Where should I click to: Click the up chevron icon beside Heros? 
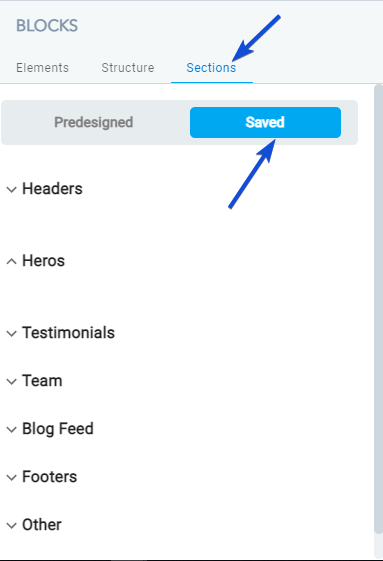click(x=11, y=261)
